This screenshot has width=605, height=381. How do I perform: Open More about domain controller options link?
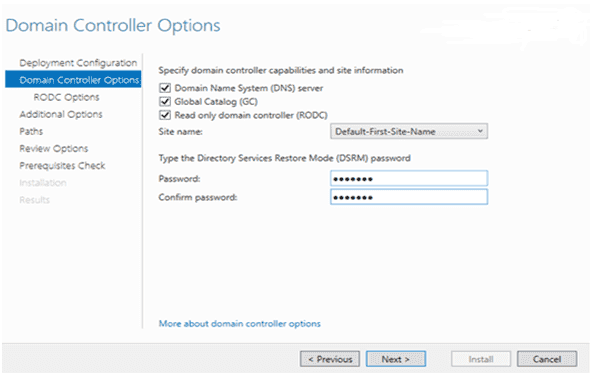coord(240,323)
